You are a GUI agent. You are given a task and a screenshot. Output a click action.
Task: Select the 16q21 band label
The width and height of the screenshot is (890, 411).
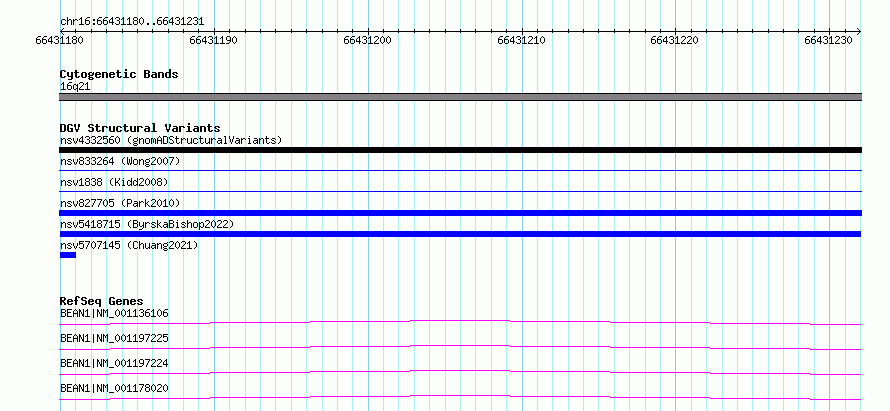pos(75,87)
